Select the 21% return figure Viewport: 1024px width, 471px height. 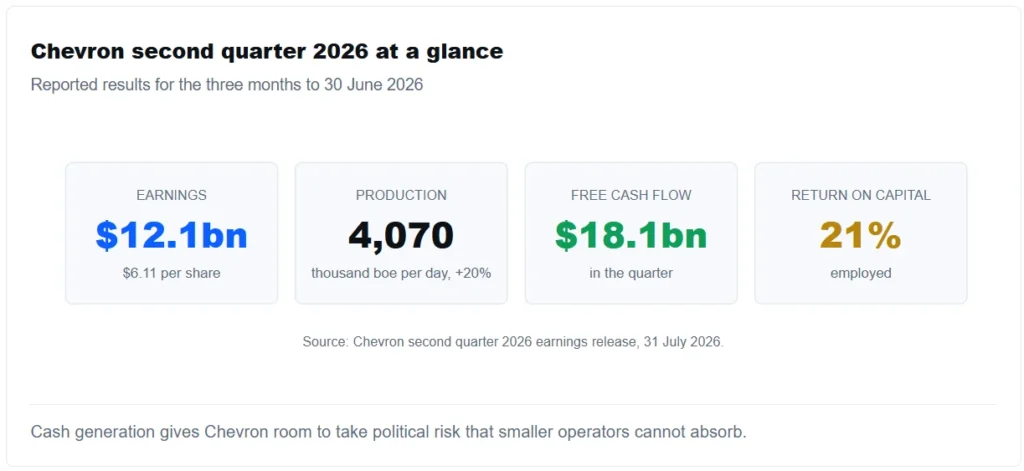[x=861, y=235]
